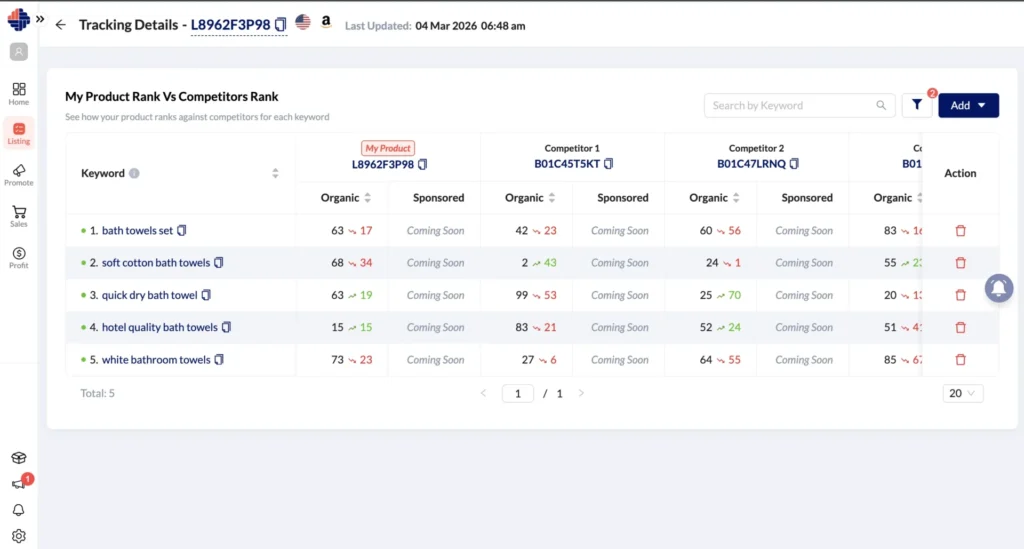Click the Keyword info tooltip icon
The image size is (1024, 549).
tap(134, 173)
